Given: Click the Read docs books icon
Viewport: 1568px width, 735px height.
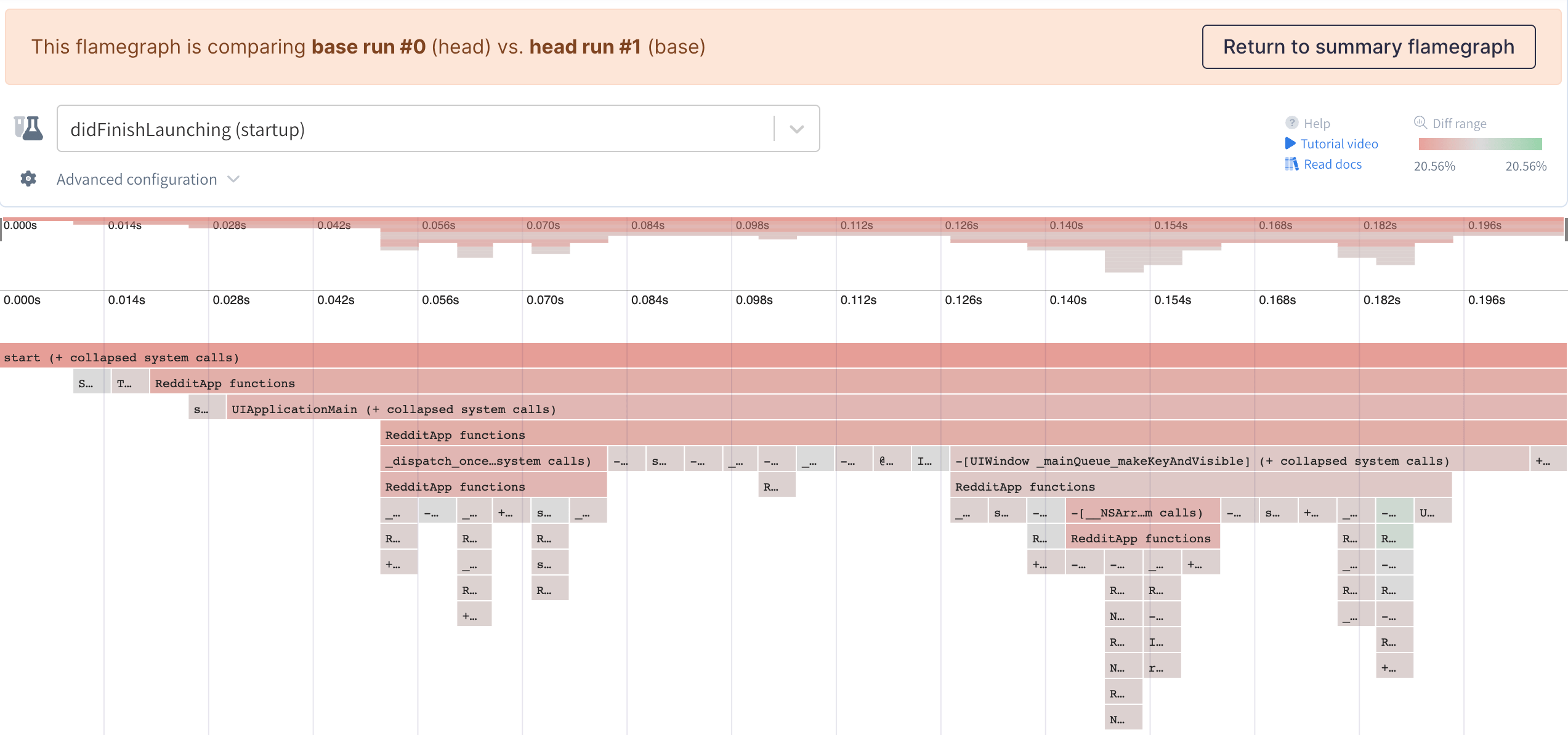Looking at the screenshot, I should (x=1291, y=164).
